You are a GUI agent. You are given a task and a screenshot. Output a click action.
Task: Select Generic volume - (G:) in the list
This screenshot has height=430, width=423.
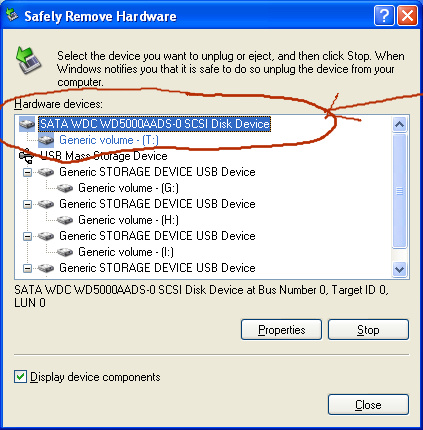128,188
